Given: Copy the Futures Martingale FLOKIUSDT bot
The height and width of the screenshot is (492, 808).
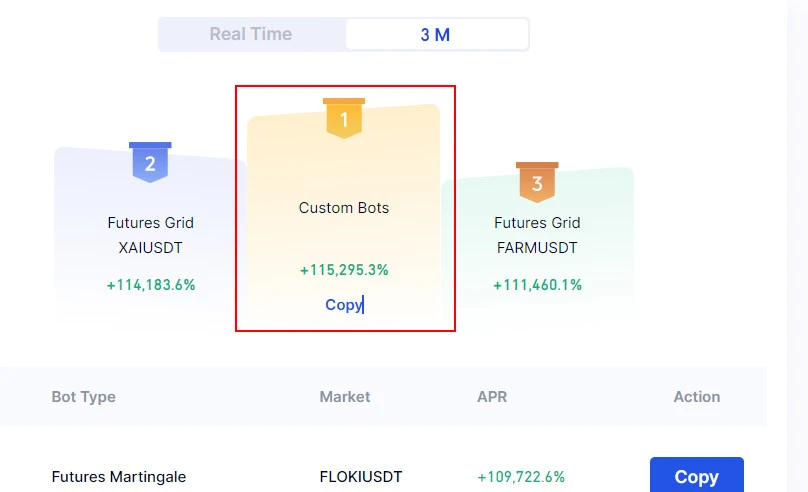Looking at the screenshot, I should click(x=697, y=475).
